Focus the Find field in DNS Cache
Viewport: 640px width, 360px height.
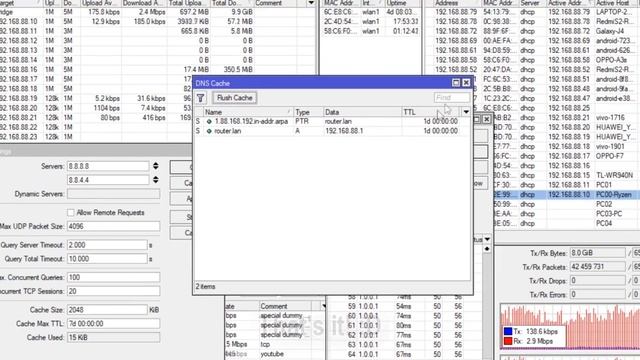click(451, 98)
